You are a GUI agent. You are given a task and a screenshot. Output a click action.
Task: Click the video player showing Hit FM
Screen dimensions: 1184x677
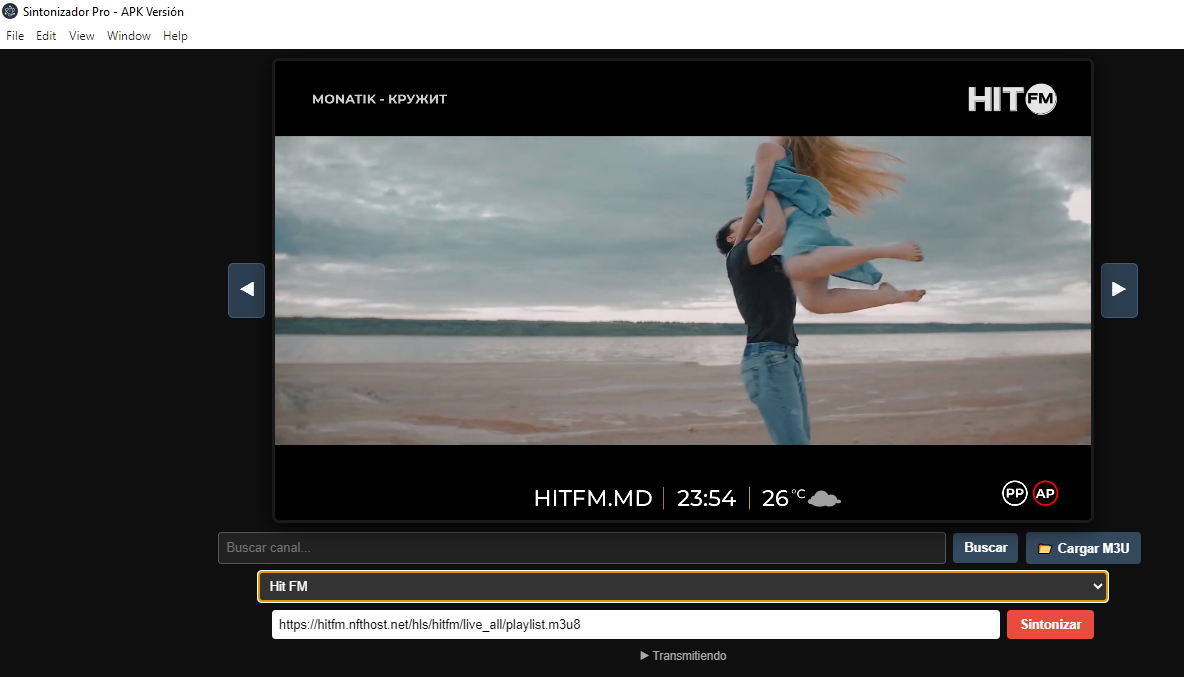tap(683, 291)
